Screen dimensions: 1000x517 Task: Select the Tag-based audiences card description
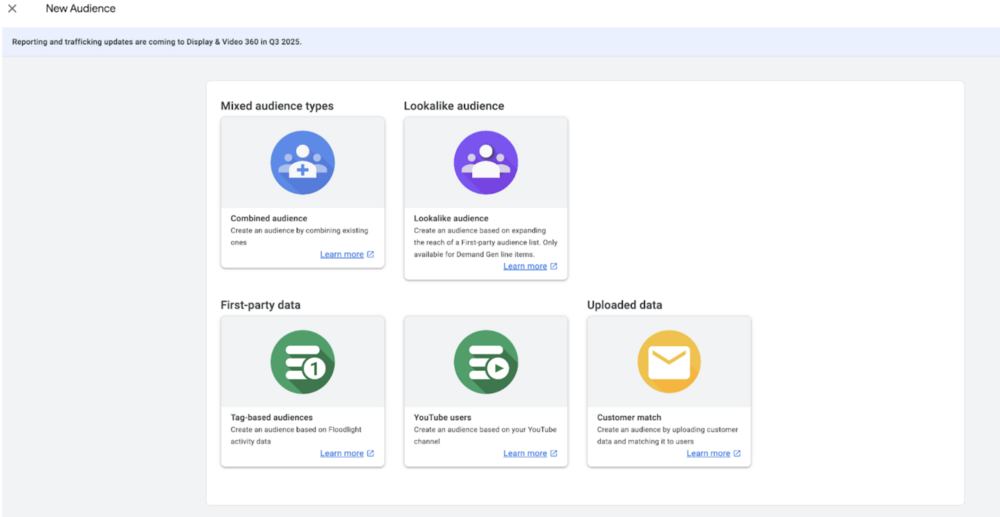(296, 435)
